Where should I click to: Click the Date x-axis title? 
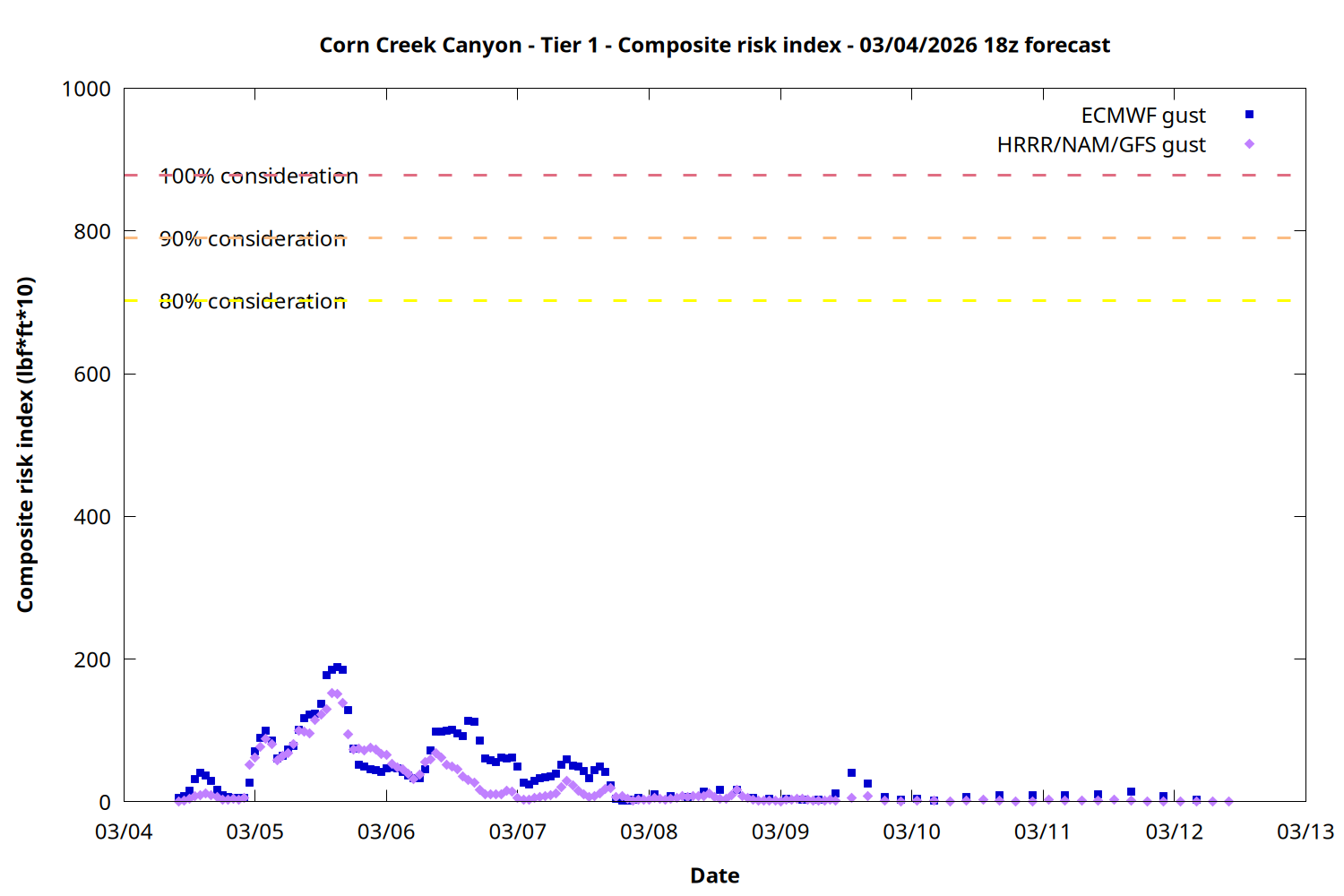[714, 875]
